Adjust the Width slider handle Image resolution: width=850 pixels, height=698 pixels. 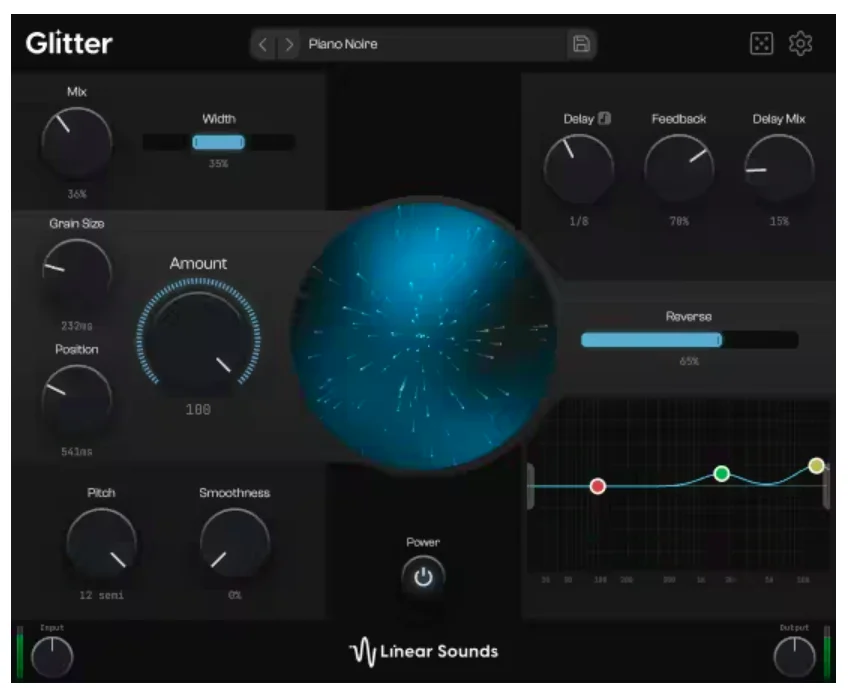tap(218, 143)
